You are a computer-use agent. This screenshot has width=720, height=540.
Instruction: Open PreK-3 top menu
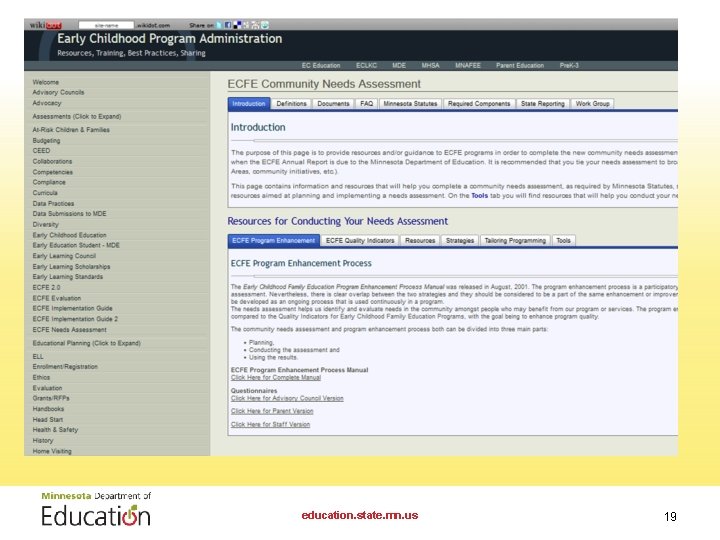tap(569, 66)
